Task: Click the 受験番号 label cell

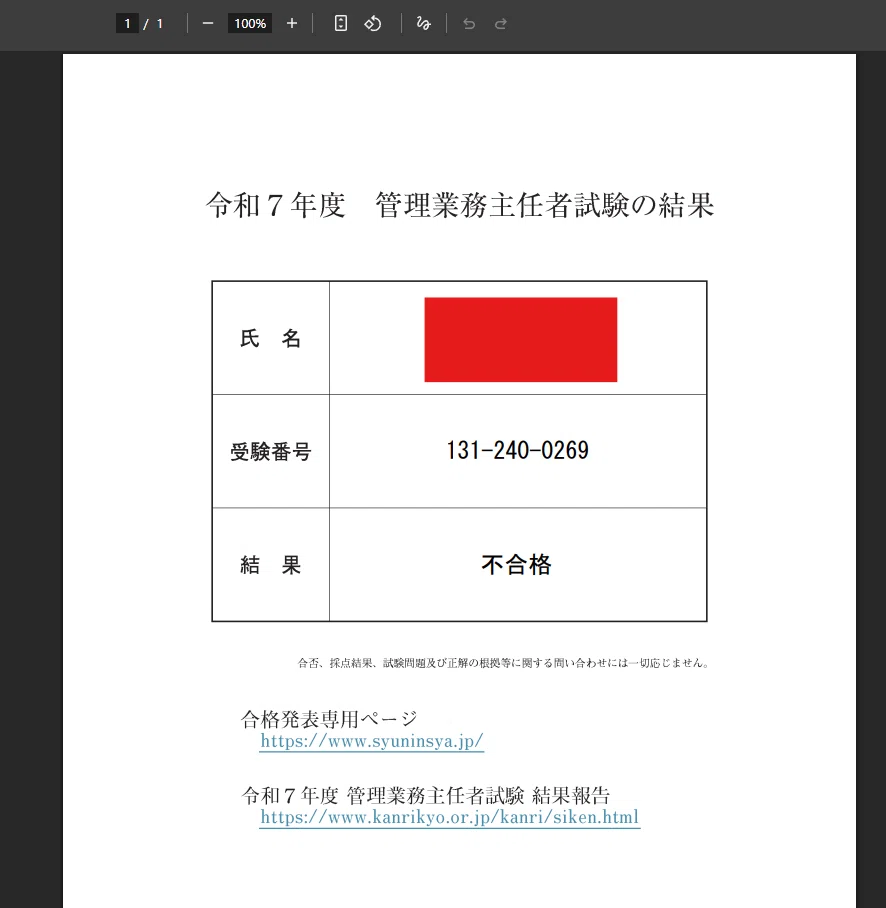Action: coord(270,452)
